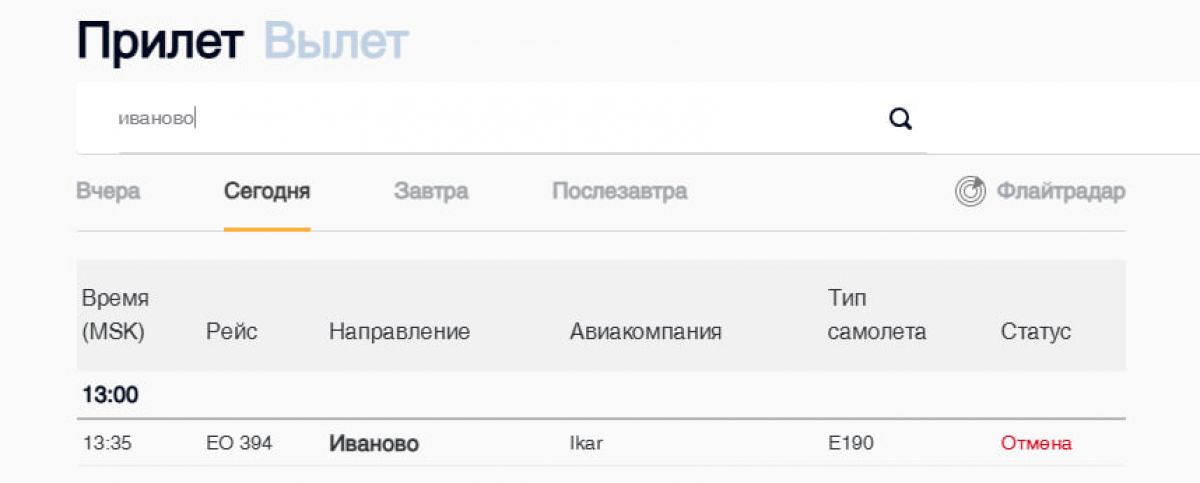Click the Статус column header
The width and height of the screenshot is (1200, 483).
click(x=1035, y=332)
